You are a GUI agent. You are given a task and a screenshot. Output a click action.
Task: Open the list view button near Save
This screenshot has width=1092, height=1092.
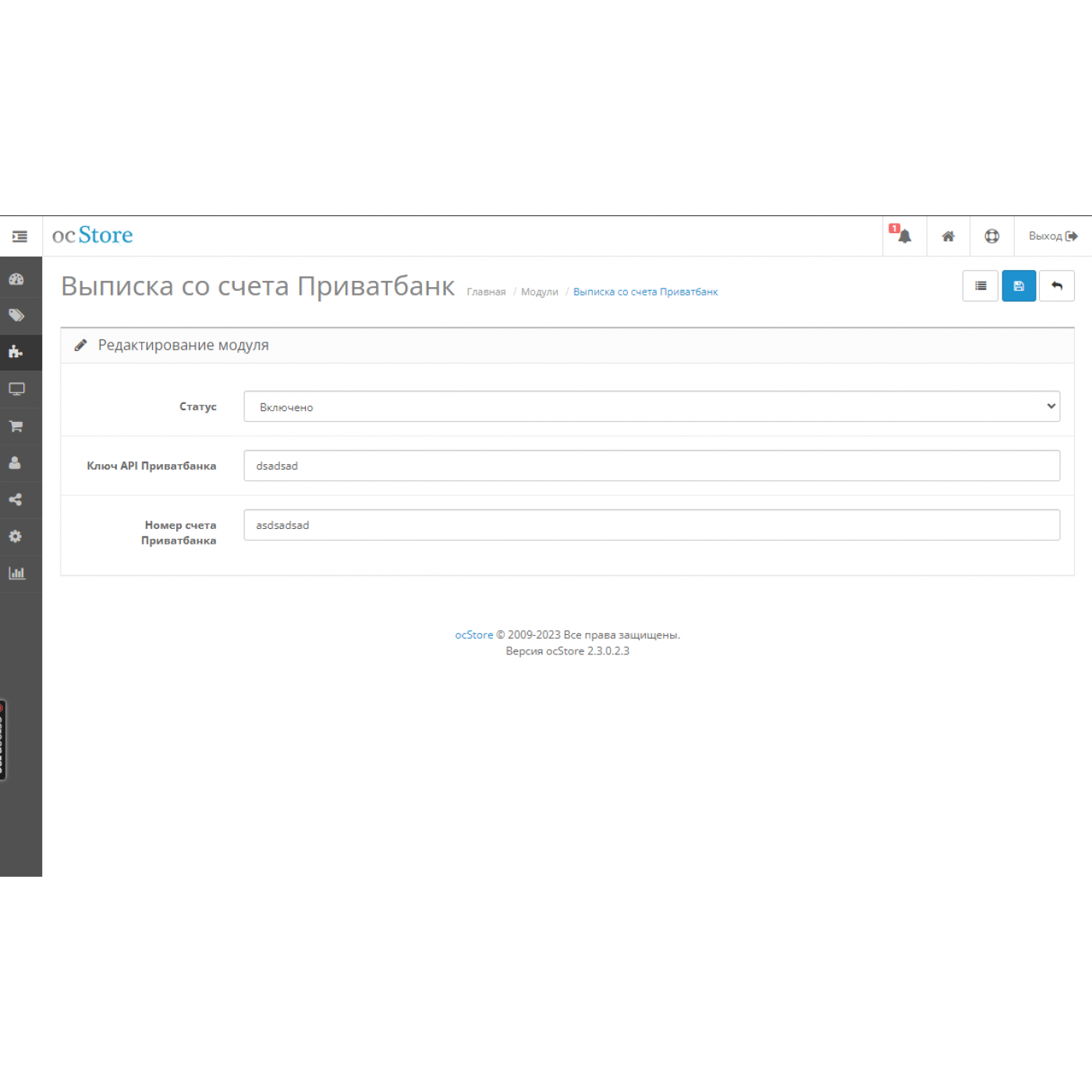coord(980,286)
